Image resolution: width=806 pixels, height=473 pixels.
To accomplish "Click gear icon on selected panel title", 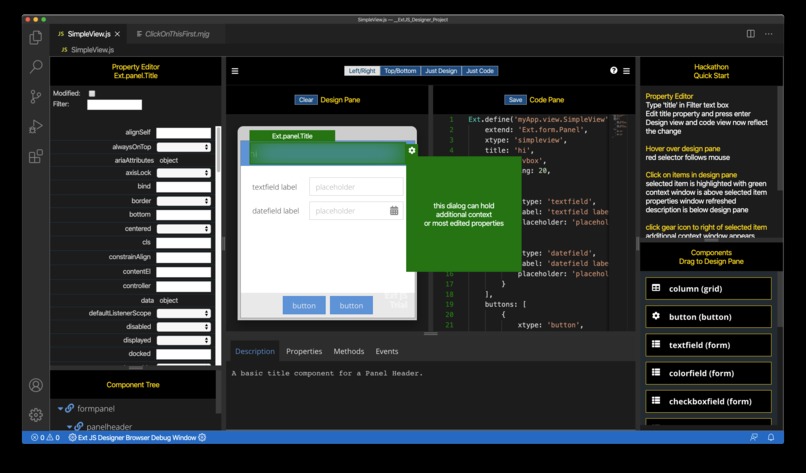I will (x=412, y=150).
